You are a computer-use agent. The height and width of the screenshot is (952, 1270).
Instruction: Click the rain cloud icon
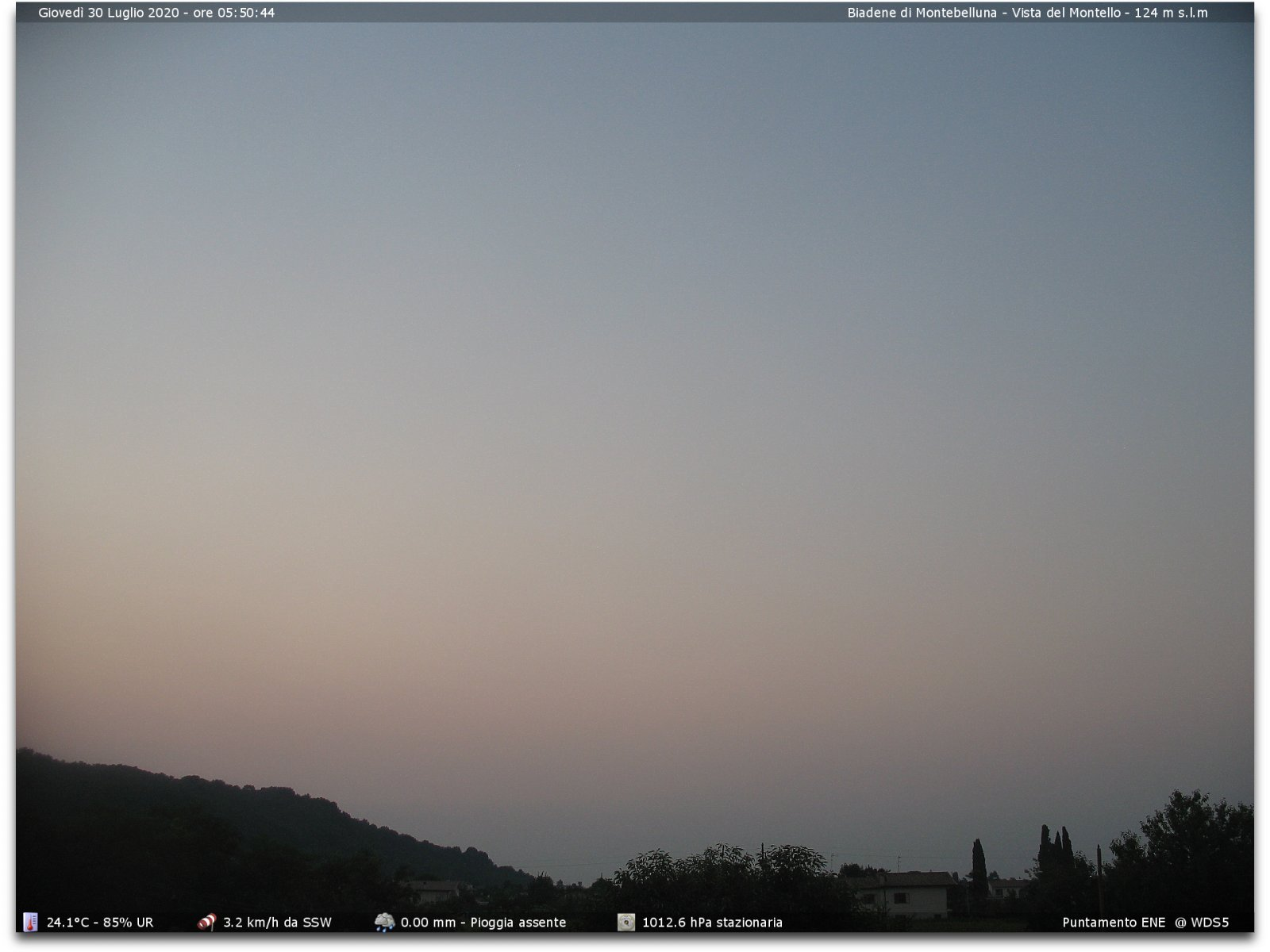[385, 922]
